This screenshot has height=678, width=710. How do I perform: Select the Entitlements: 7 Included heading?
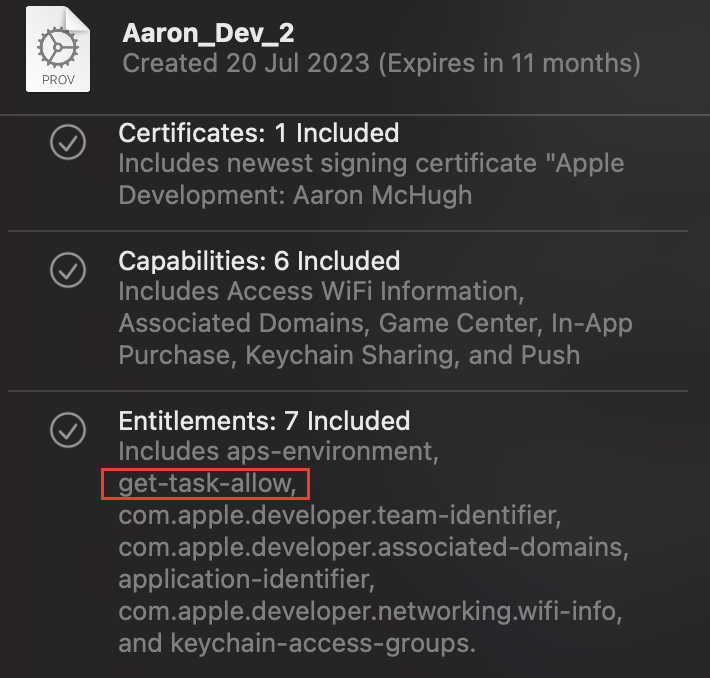click(264, 421)
